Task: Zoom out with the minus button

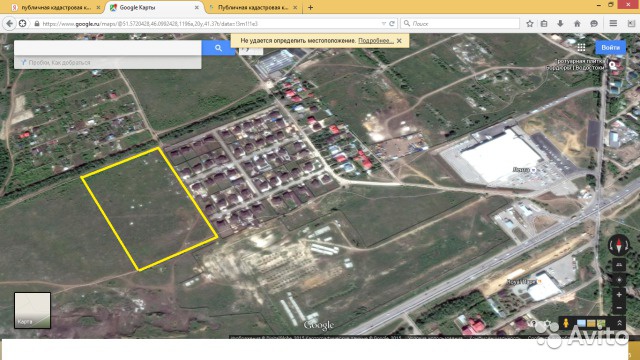Action: pos(619,308)
